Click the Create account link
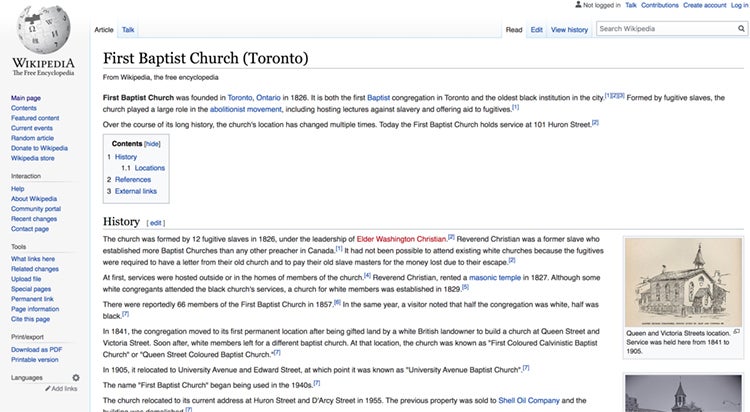This screenshot has width=750, height=412. coord(704,5)
